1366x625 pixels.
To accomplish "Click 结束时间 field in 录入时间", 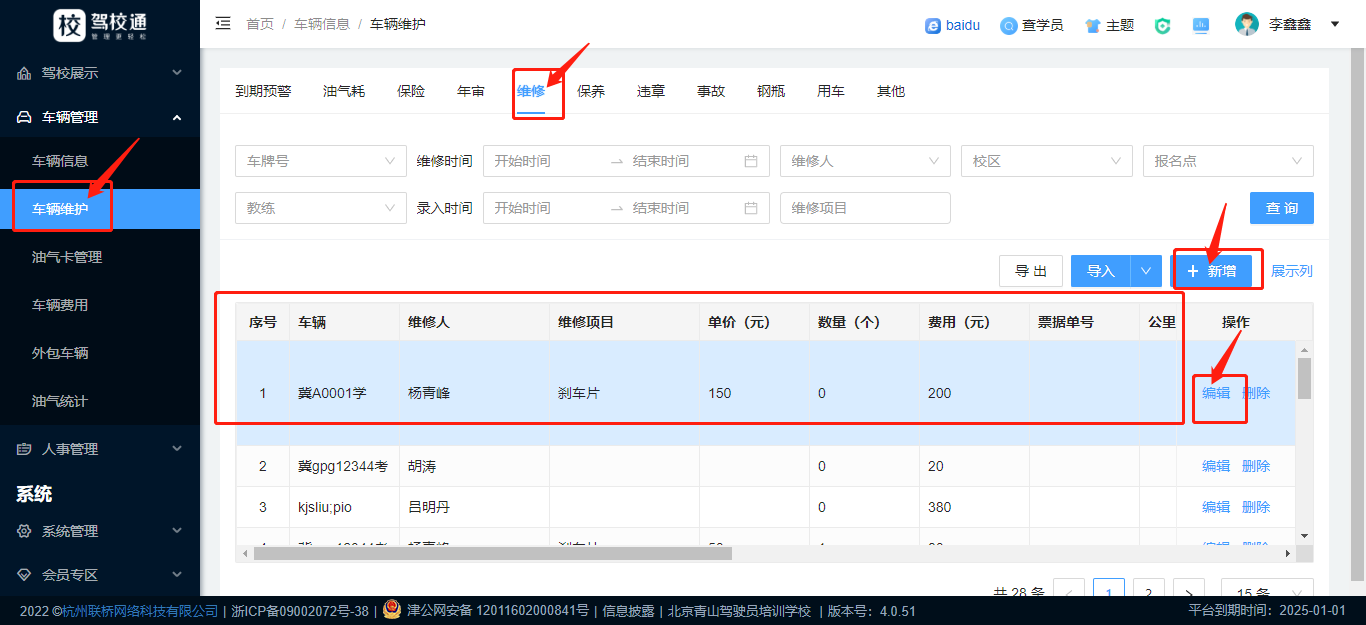I will click(x=685, y=208).
